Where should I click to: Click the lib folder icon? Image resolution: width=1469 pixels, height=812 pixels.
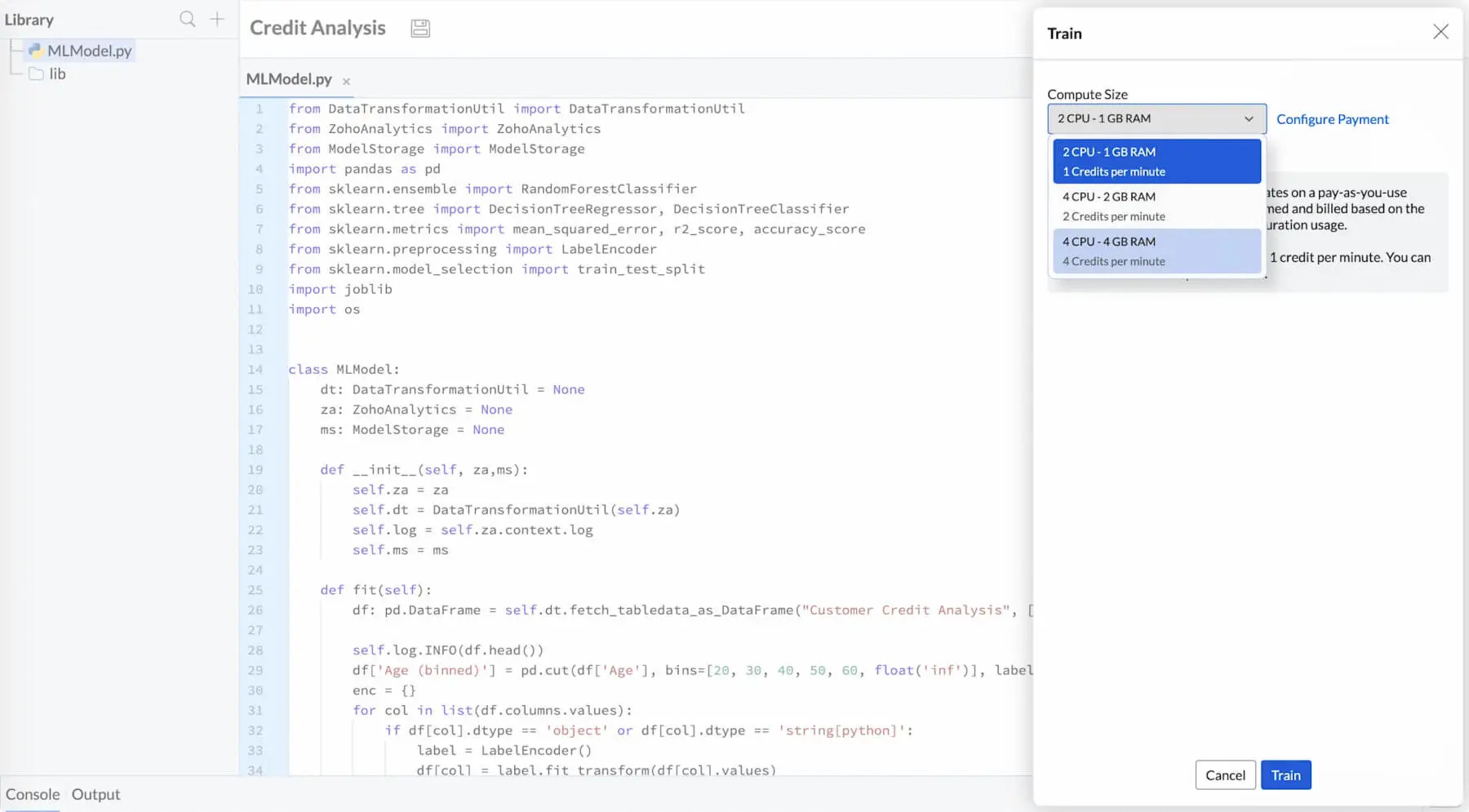36,74
